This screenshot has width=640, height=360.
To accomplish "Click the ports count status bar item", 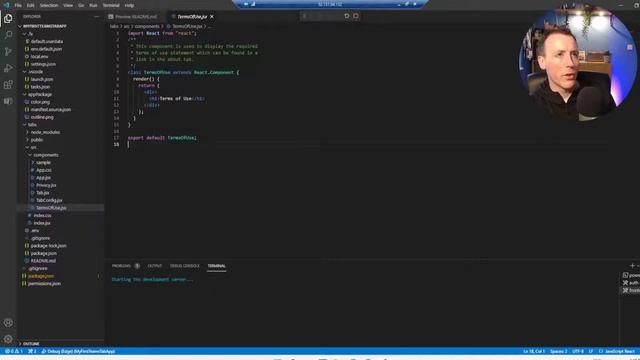I will (x=32, y=351).
